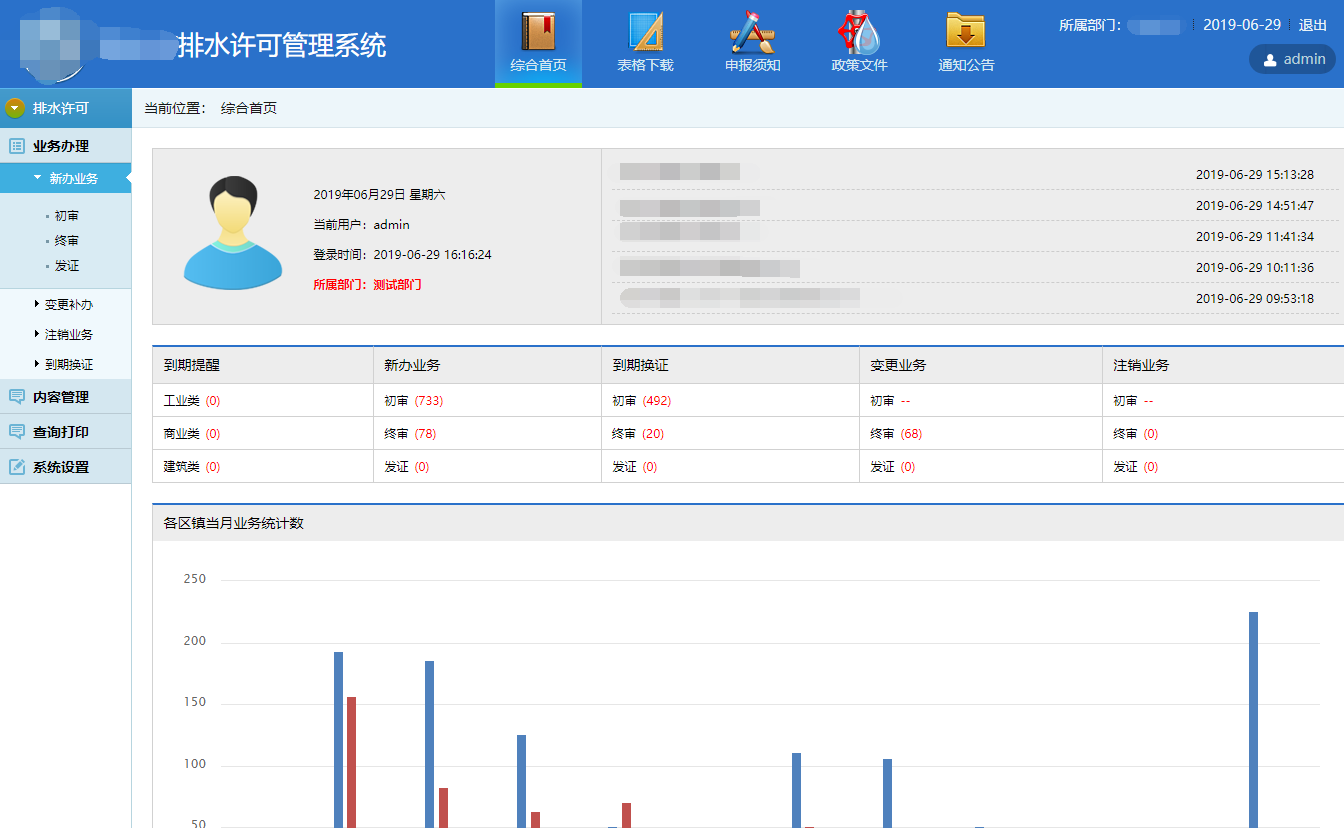Expand the 变更补办 submenu
The width and height of the screenshot is (1344, 828).
68,305
